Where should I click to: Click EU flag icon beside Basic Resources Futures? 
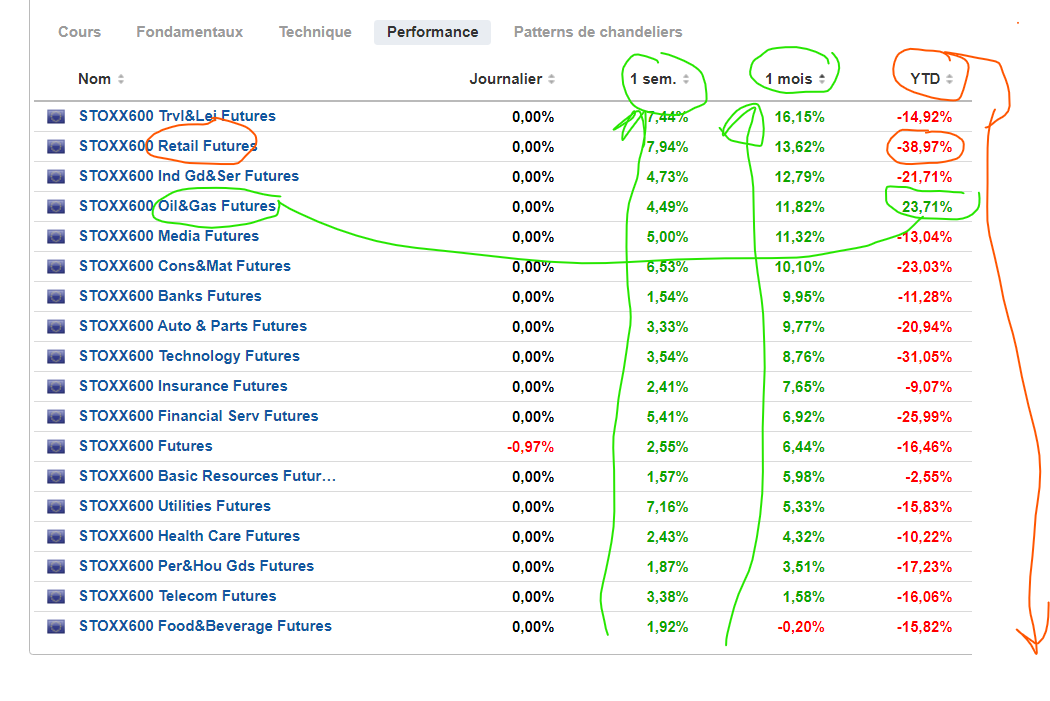56,477
